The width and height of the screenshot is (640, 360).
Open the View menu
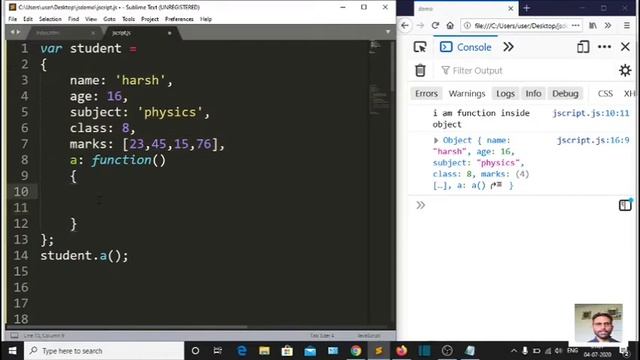pyautogui.click(x=91, y=19)
